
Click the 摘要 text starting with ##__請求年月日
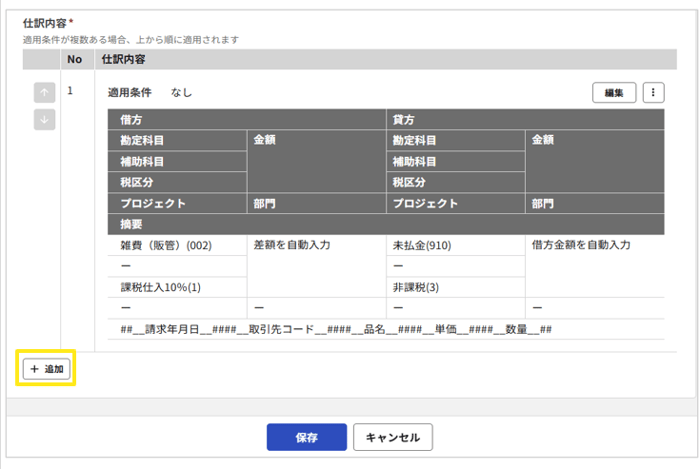[335, 330]
